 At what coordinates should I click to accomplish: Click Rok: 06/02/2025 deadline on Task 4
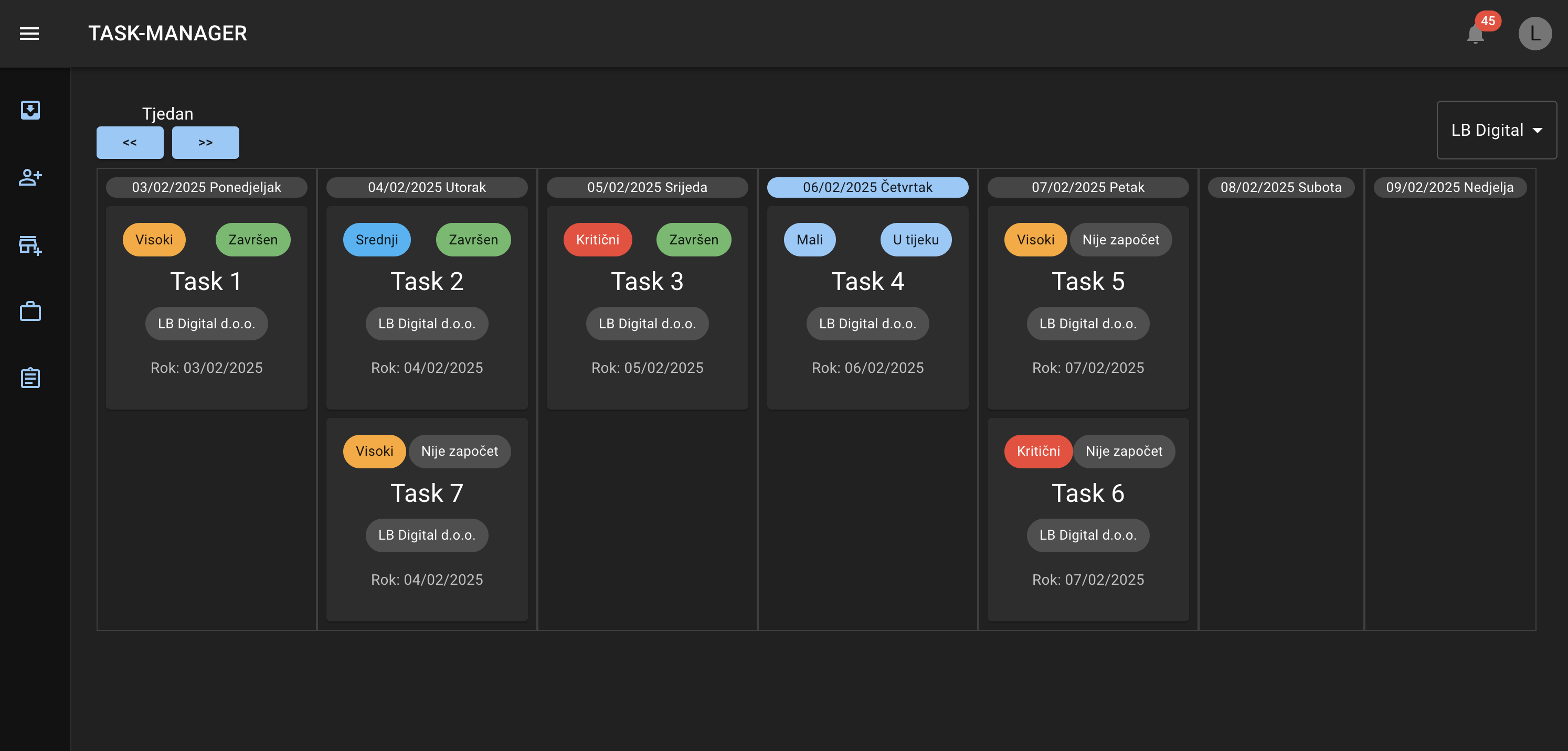click(867, 368)
